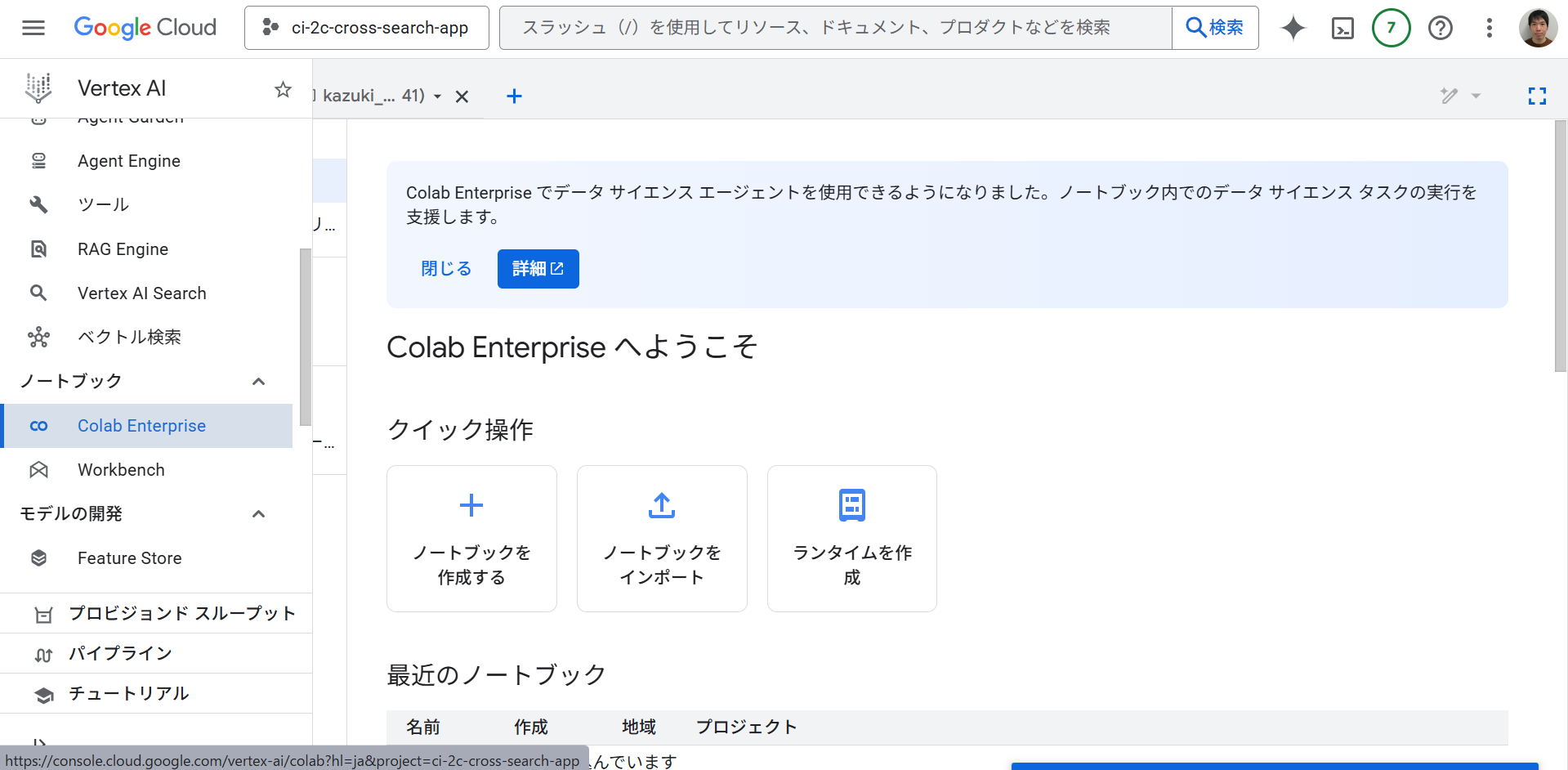Pin Vertex AI with star icon
The height and width of the screenshot is (770, 1568).
tap(283, 89)
